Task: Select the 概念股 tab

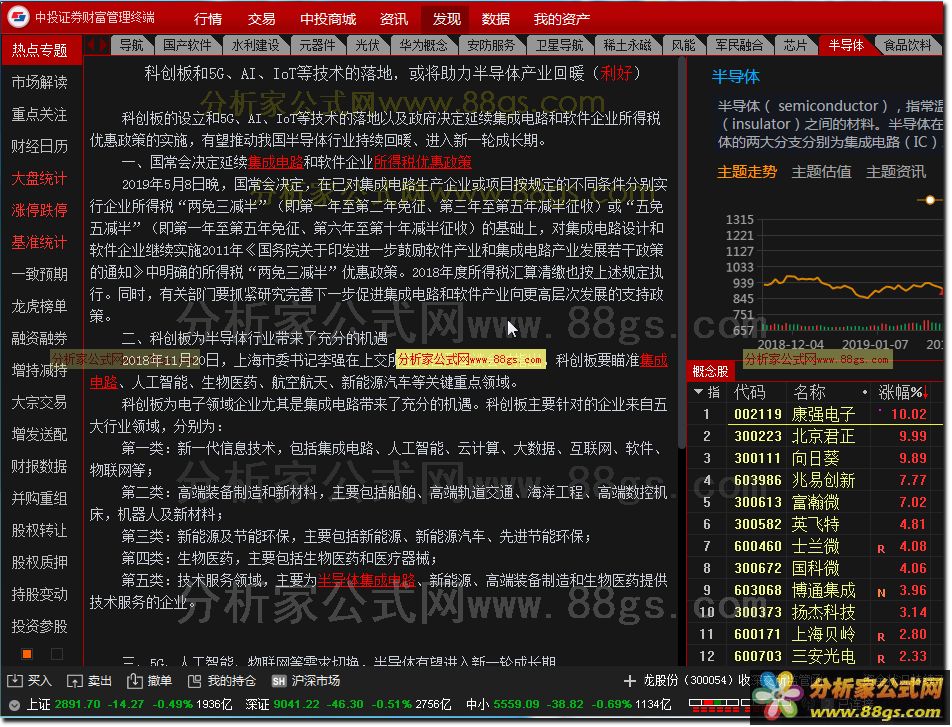Action: (x=710, y=371)
